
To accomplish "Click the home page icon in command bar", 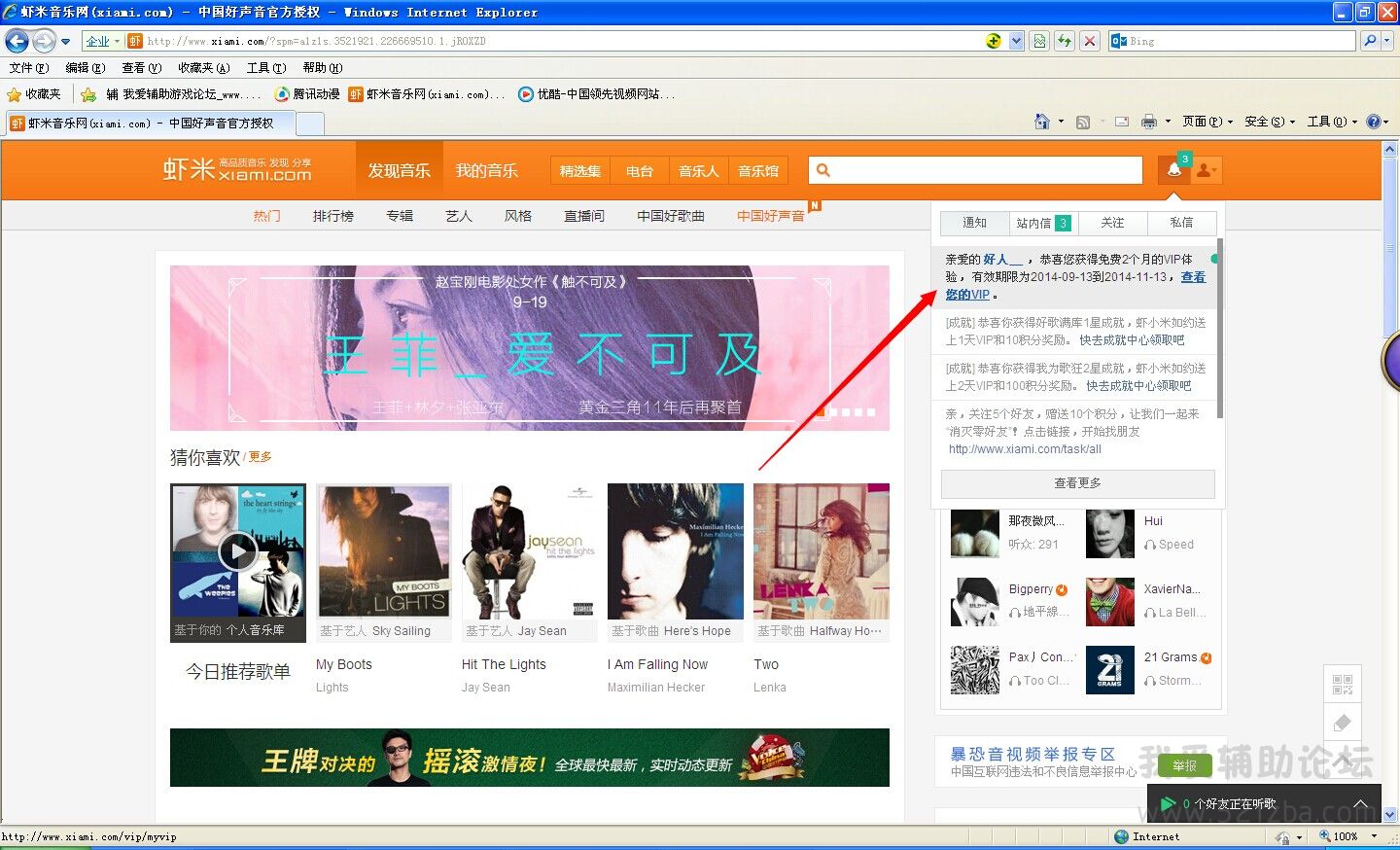I will [1042, 122].
